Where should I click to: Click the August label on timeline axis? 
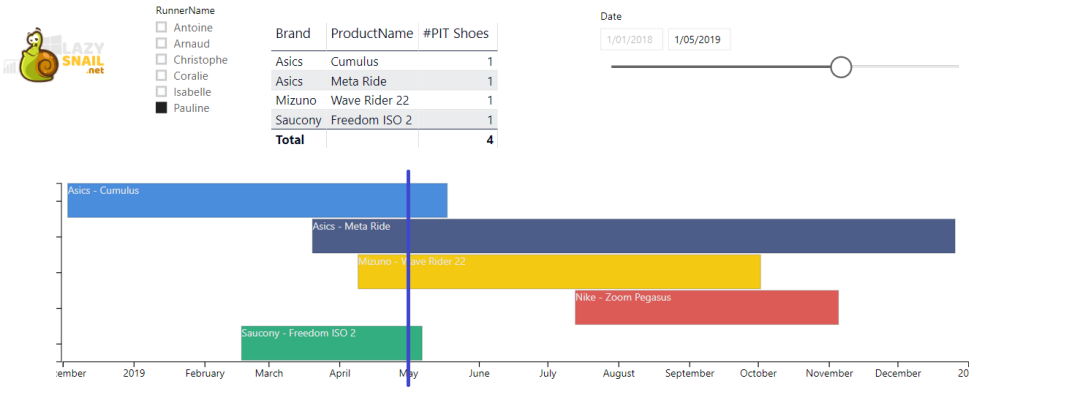[619, 373]
